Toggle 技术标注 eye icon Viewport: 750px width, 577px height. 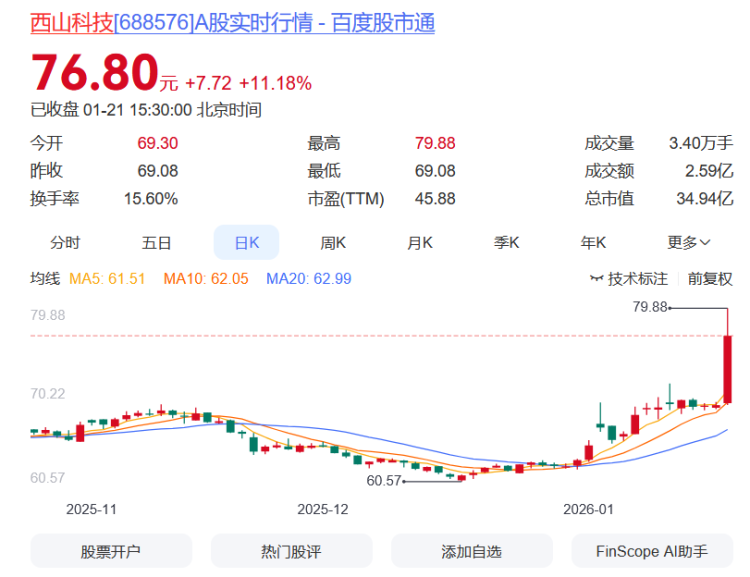(596, 278)
